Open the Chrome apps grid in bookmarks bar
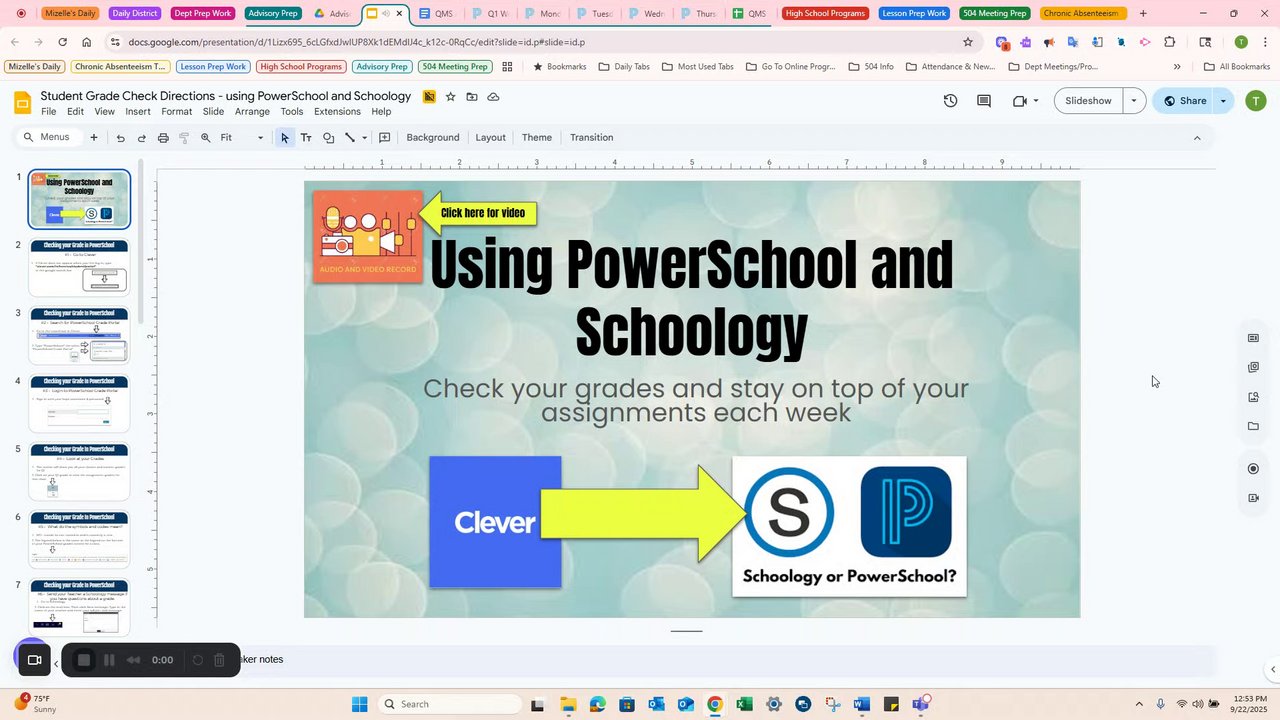This screenshot has width=1280, height=720. pyautogui.click(x=507, y=67)
